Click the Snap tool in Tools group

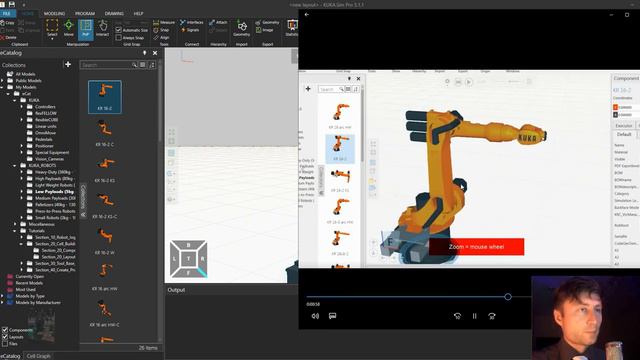pos(161,30)
